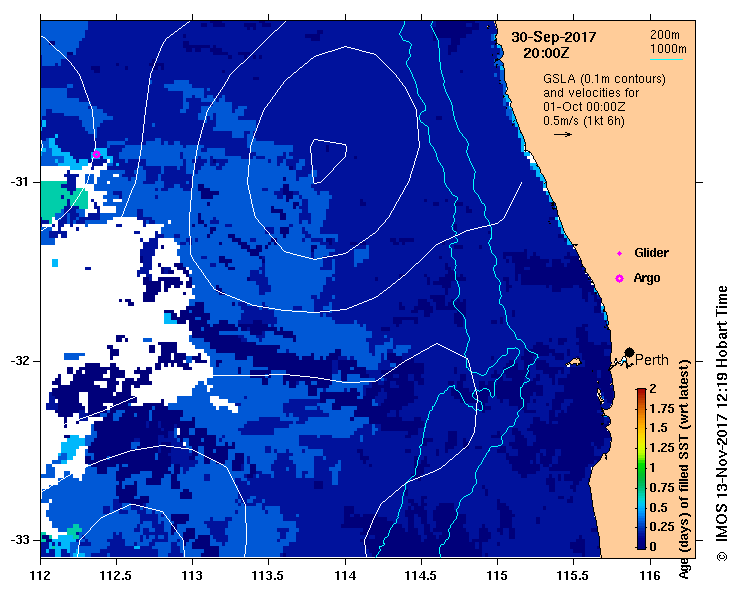Click the Argo legend circle symbol
The width and height of the screenshot is (739, 592).
(x=619, y=279)
